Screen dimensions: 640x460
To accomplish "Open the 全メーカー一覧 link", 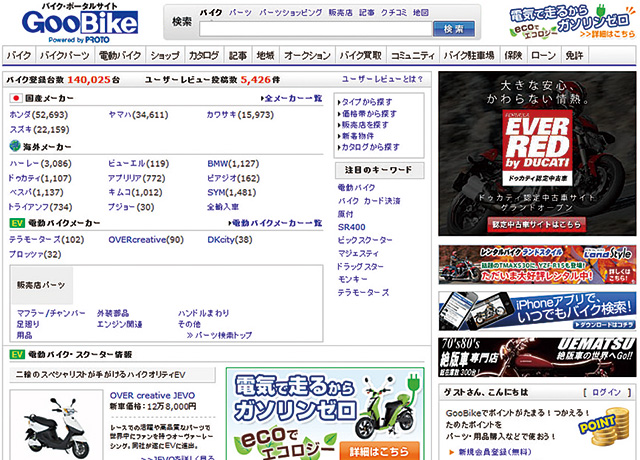I will coord(291,98).
